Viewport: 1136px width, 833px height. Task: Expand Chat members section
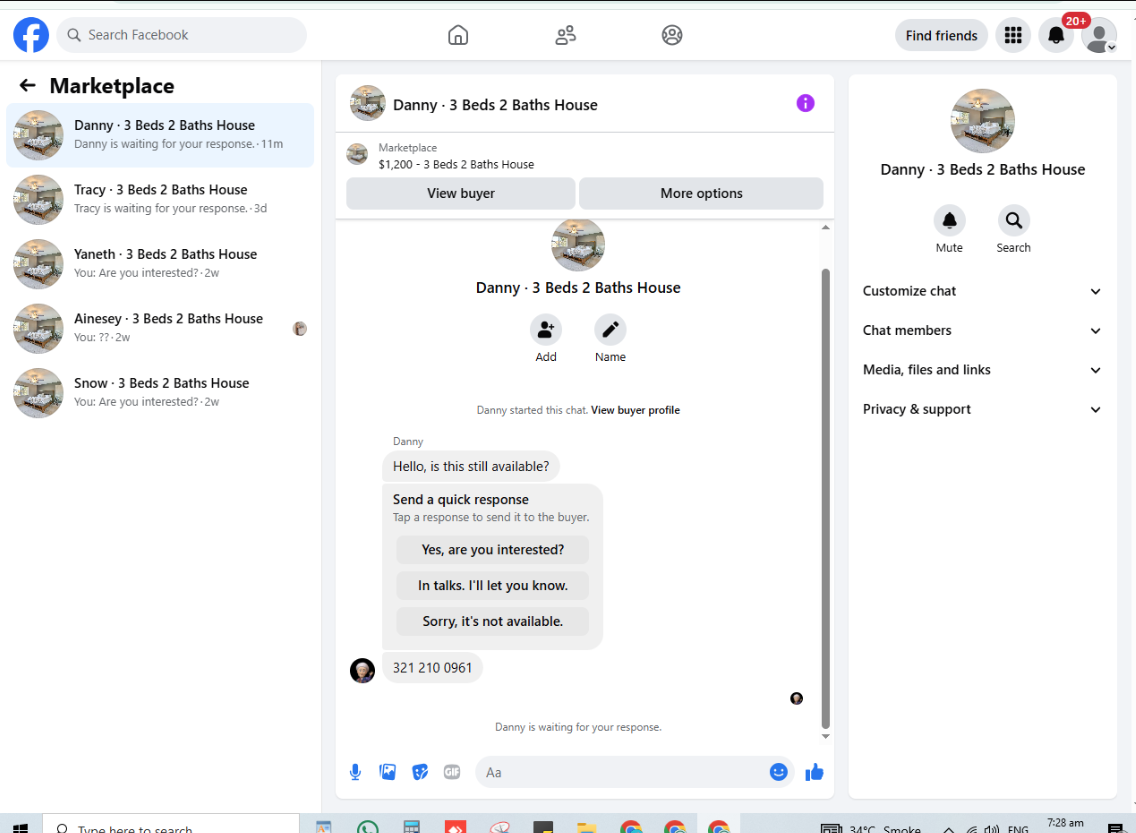coord(982,330)
